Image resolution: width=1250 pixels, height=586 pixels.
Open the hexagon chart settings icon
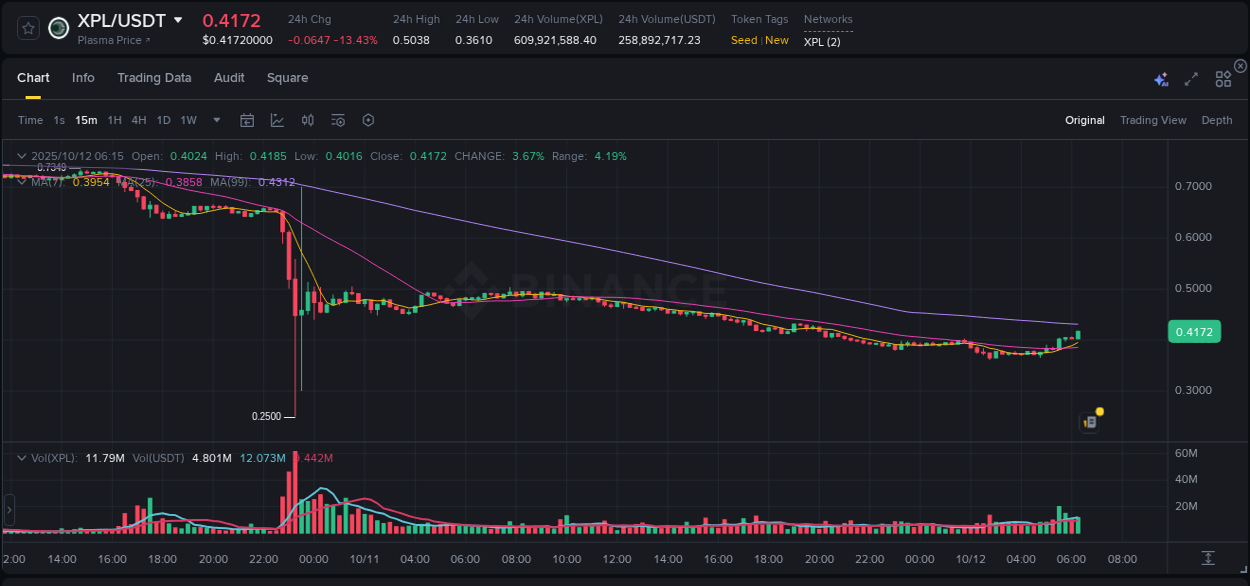point(368,120)
